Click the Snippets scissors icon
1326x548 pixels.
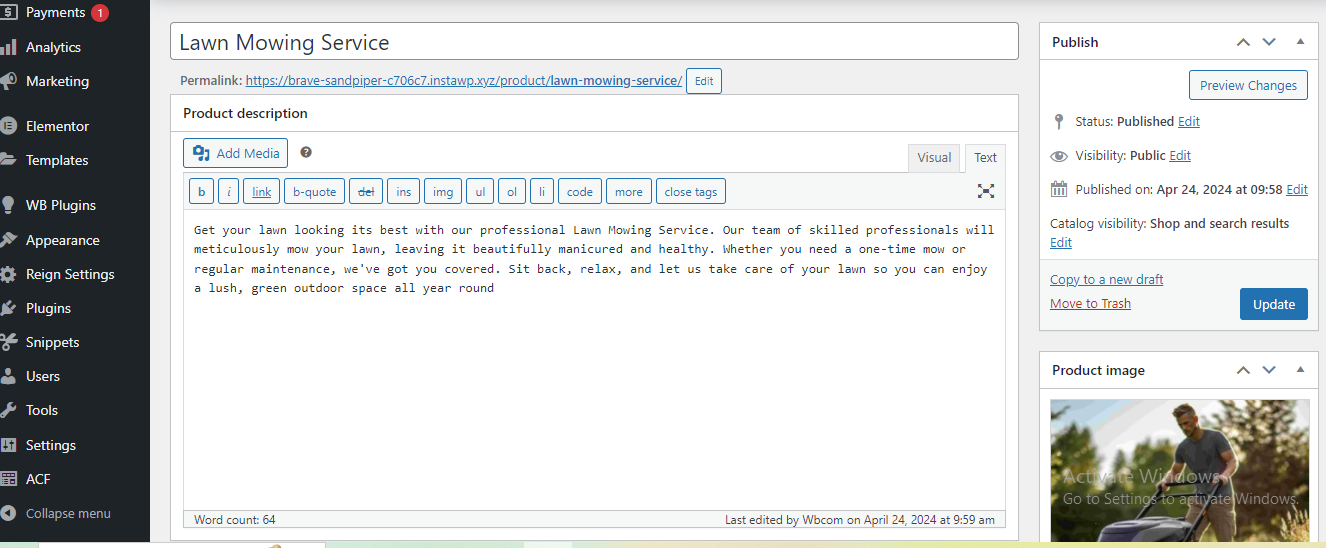9,342
